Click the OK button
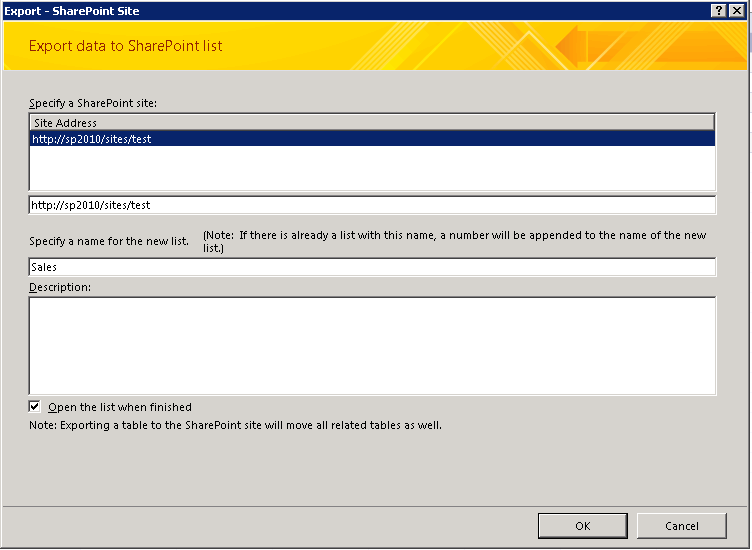The image size is (752, 550). pyautogui.click(x=583, y=526)
